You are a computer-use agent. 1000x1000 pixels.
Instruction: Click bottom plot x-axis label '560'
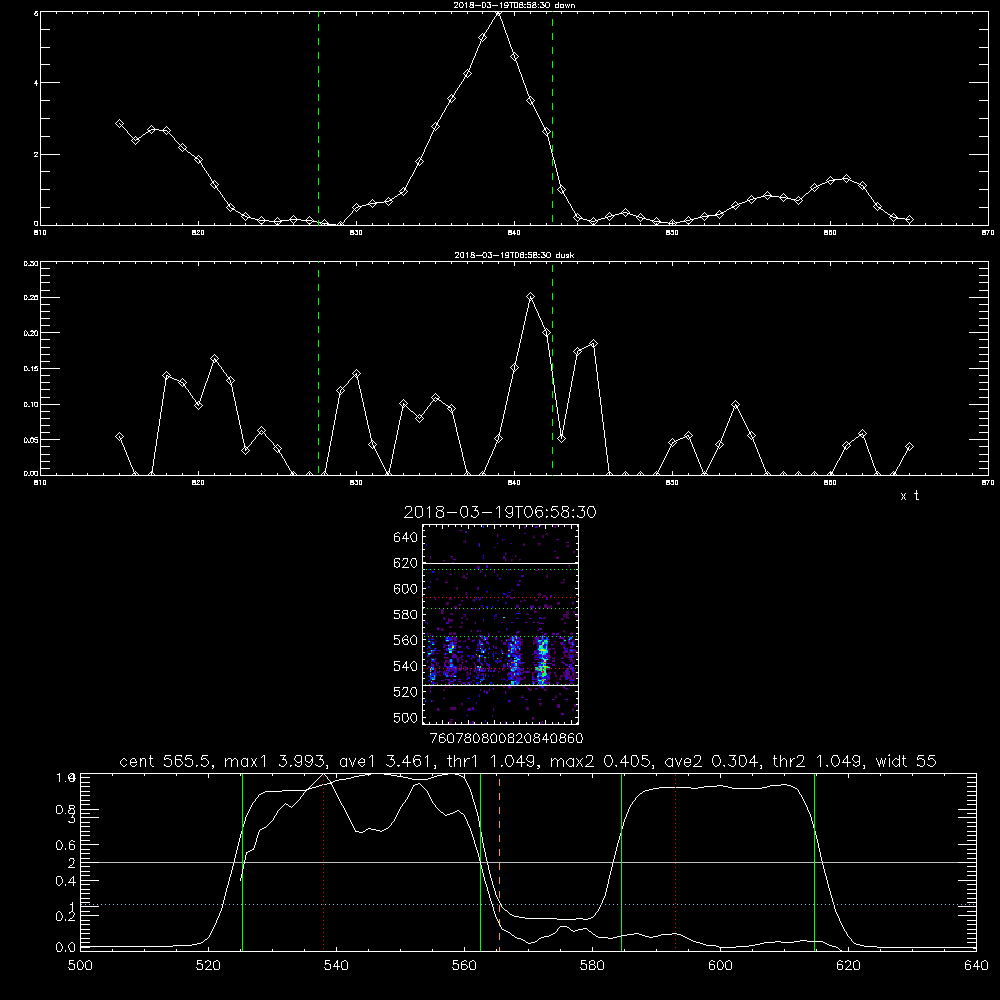464,966
